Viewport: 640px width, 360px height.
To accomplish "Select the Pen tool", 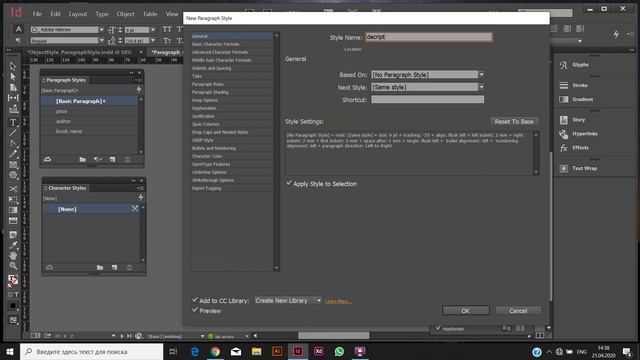I will click(13, 143).
